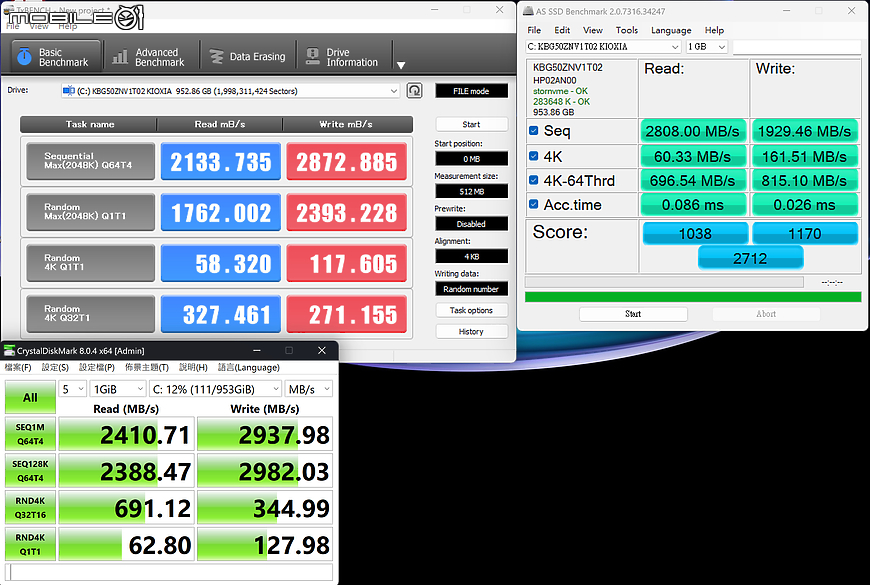Click the sequential read value 2133.735

tap(221, 162)
